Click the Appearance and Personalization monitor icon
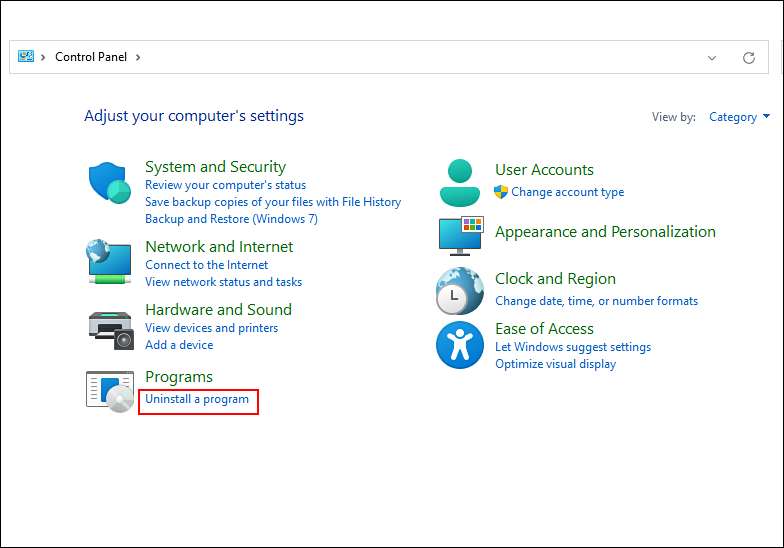 461,236
